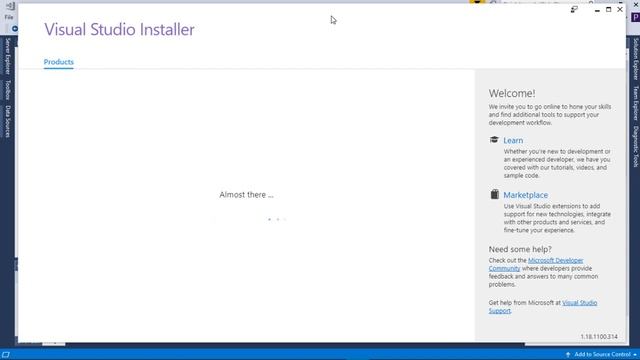The height and width of the screenshot is (360, 640).
Task: Open the Products tab
Action: tap(59, 62)
